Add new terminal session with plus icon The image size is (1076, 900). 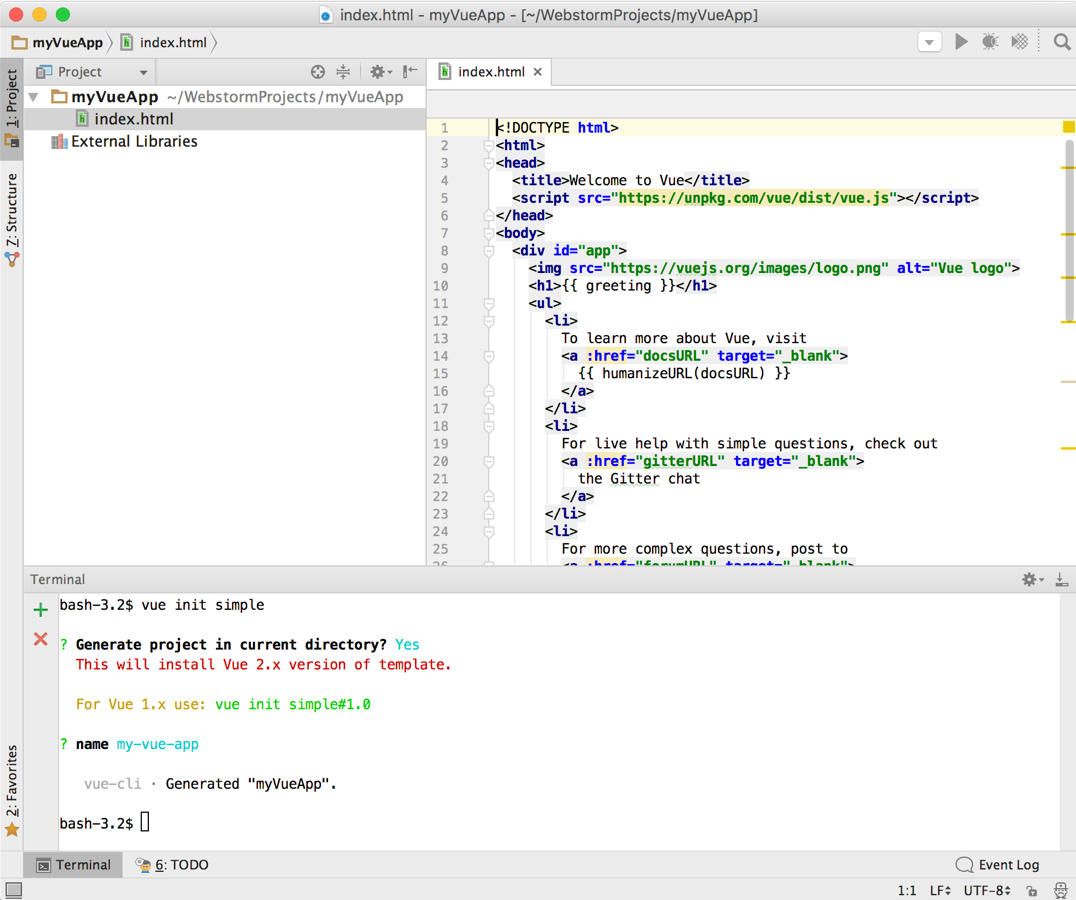coord(40,609)
